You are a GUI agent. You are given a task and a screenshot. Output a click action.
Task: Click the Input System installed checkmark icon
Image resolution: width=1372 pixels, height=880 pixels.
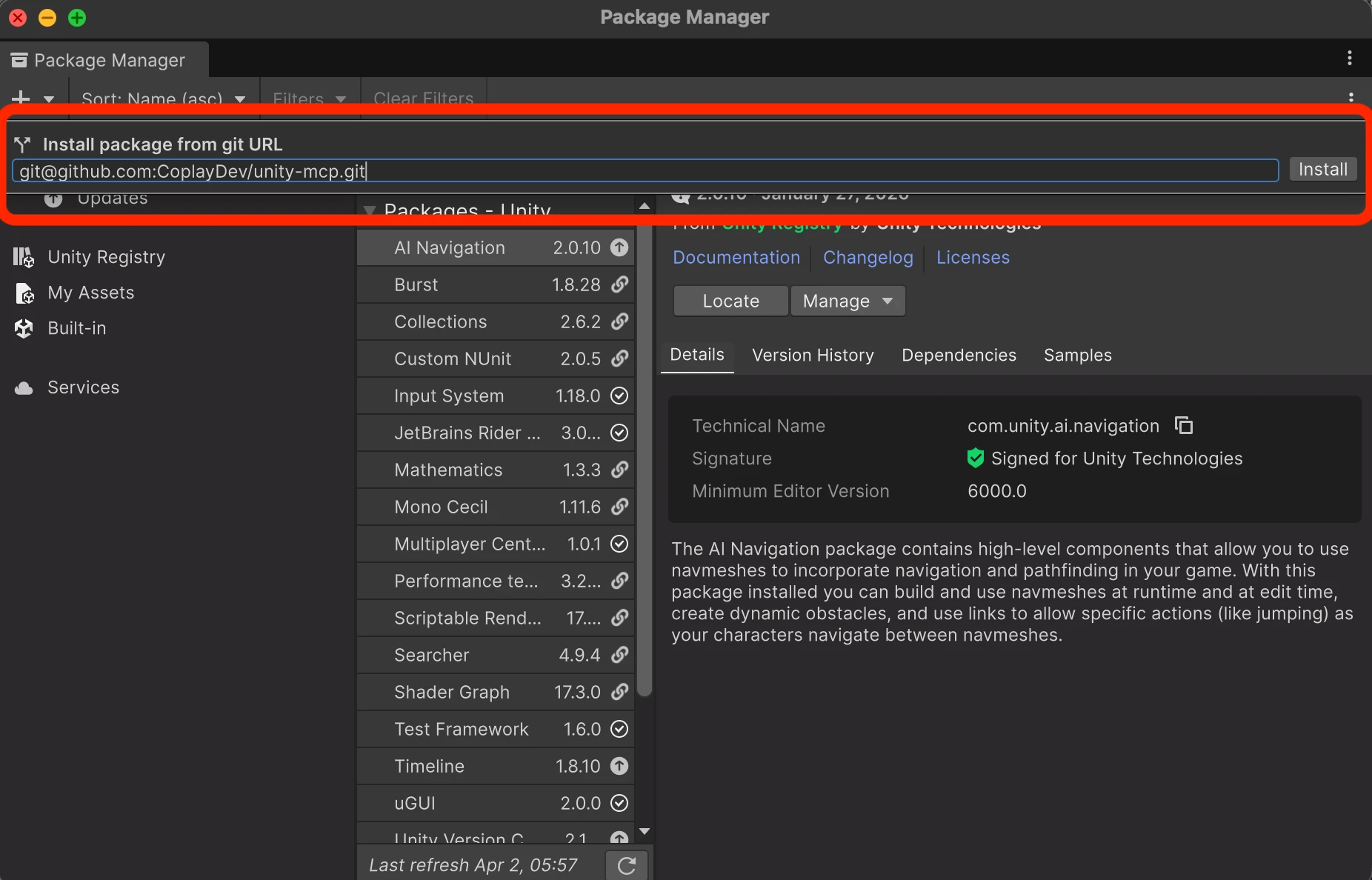pyautogui.click(x=619, y=396)
